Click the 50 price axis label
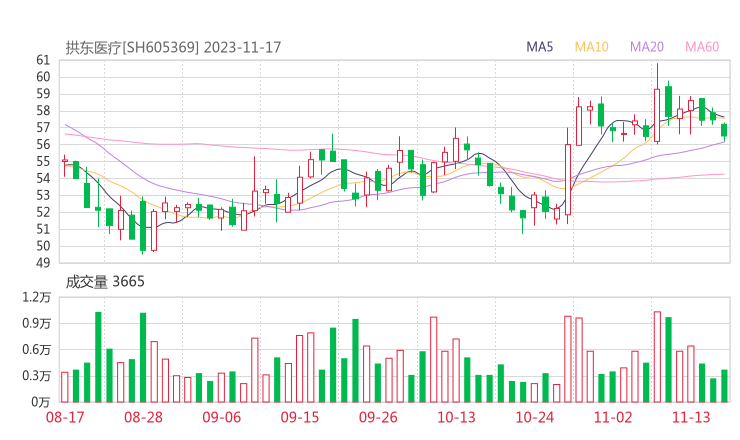The image size is (740, 440). [43, 246]
